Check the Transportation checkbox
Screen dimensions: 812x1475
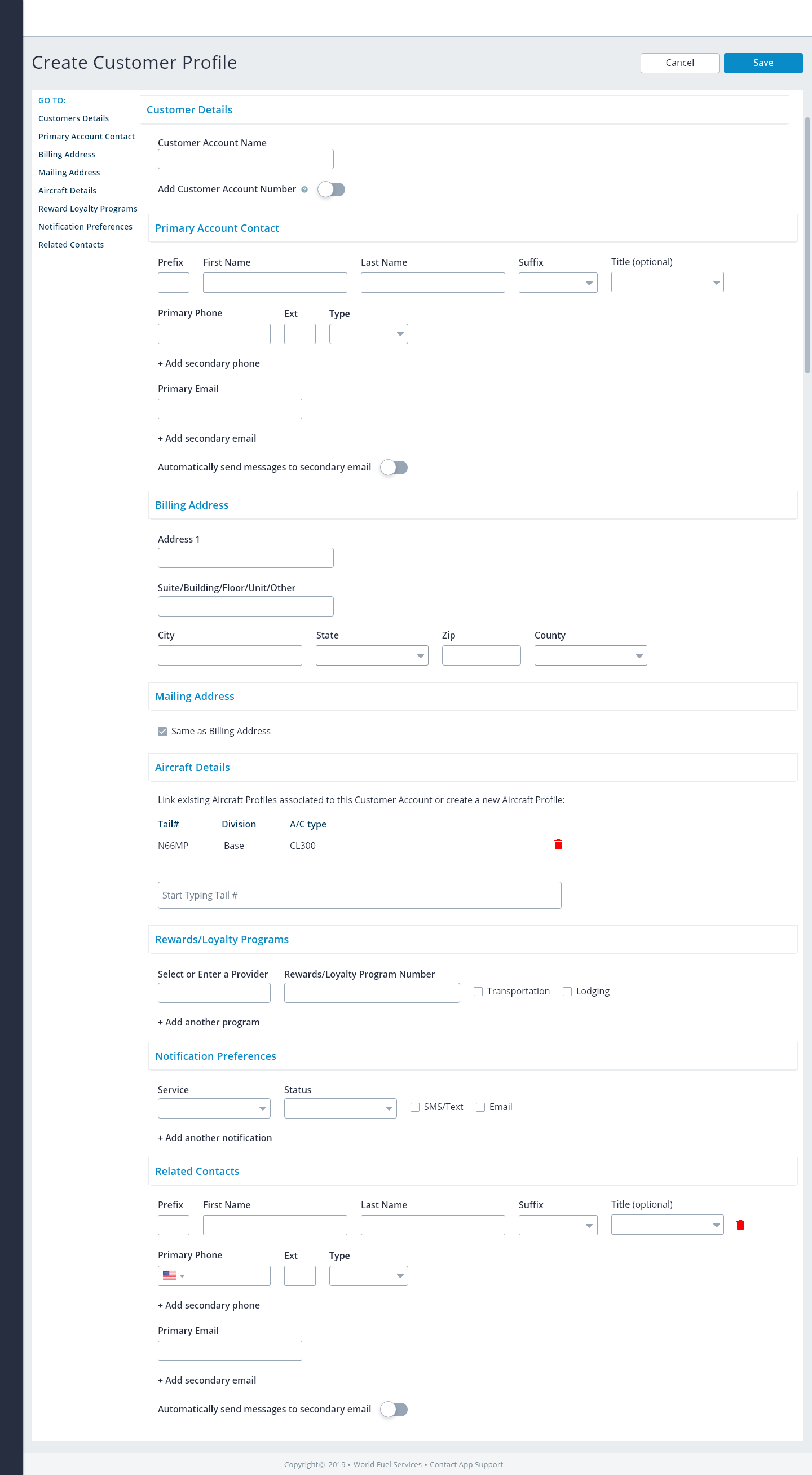478,991
